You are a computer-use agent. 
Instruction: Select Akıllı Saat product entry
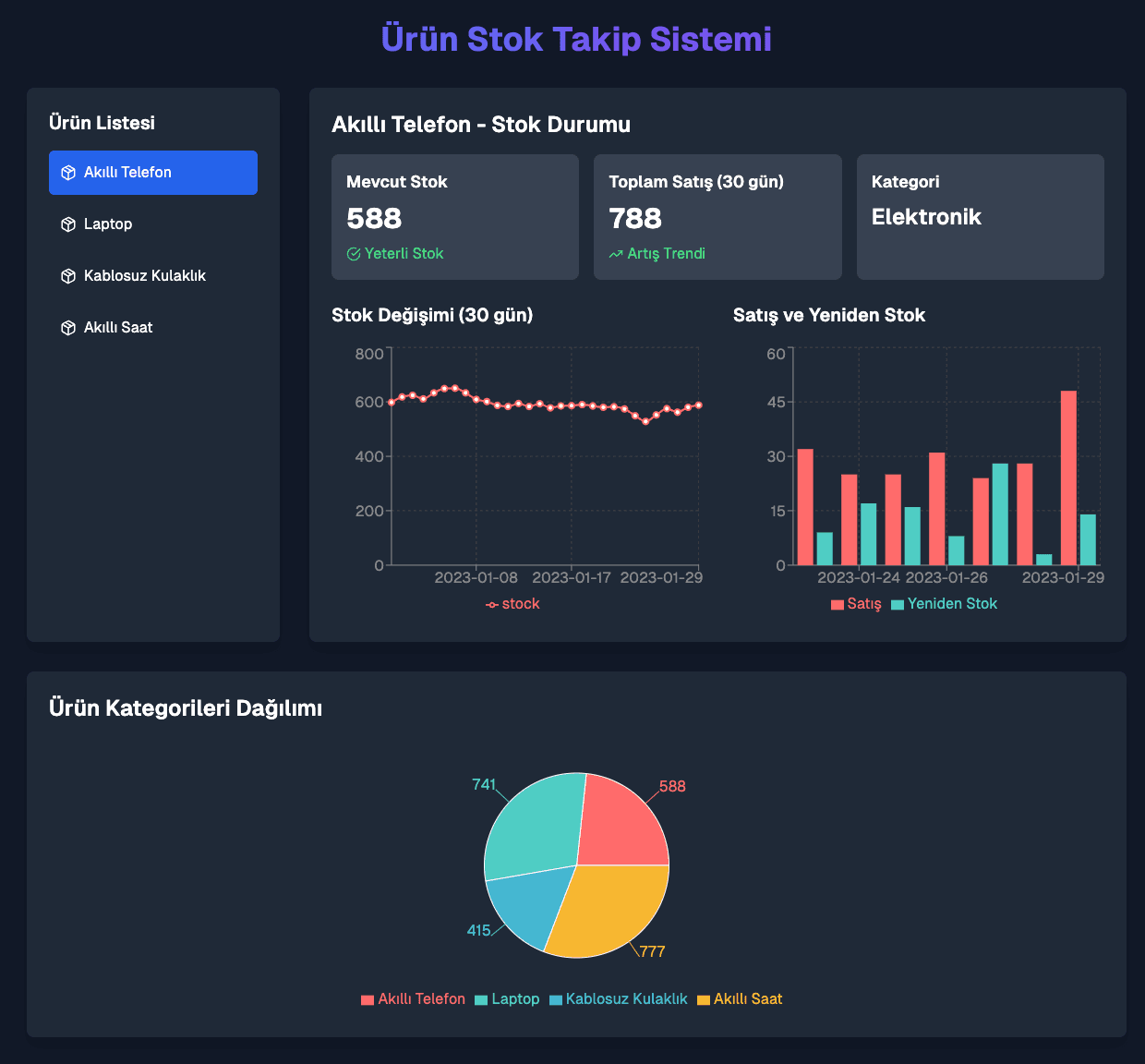point(153,328)
